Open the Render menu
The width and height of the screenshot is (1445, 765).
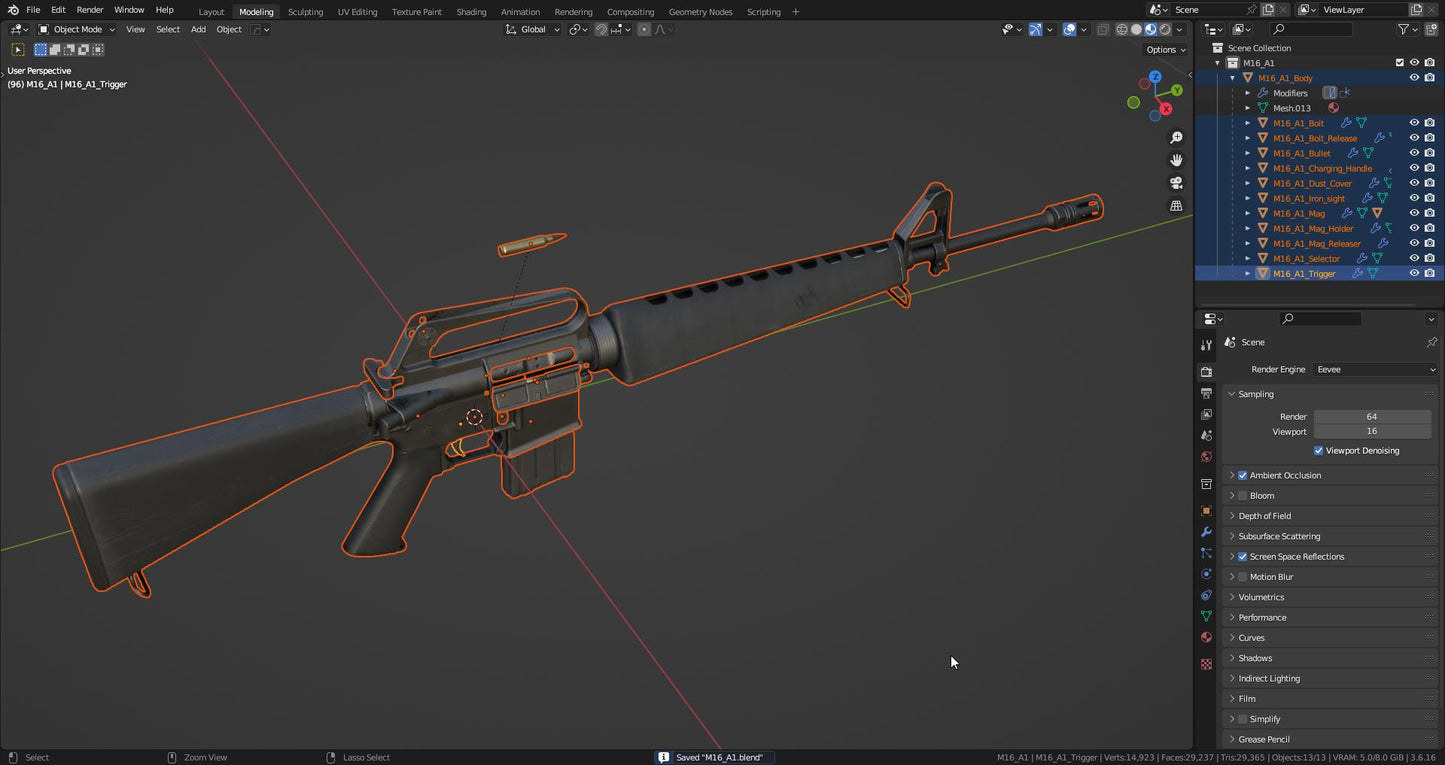coord(89,9)
